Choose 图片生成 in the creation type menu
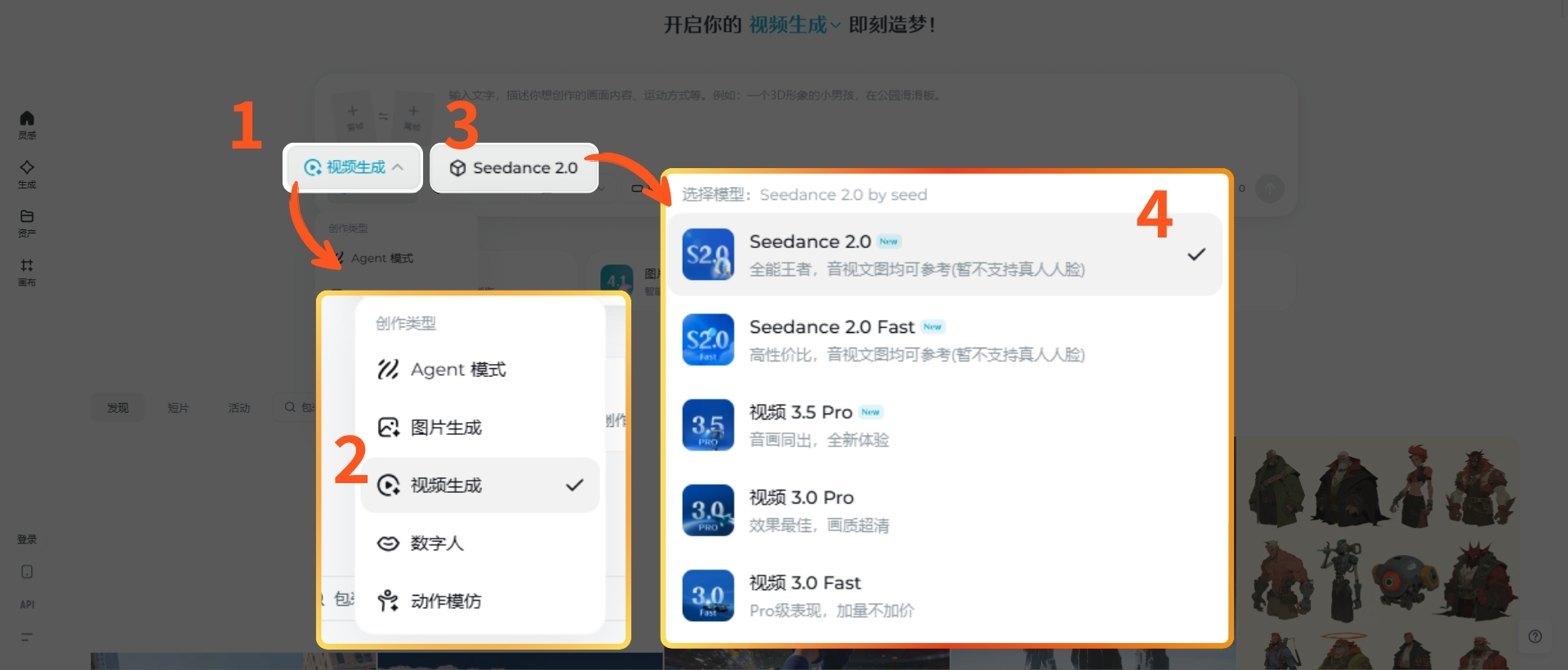 480,428
